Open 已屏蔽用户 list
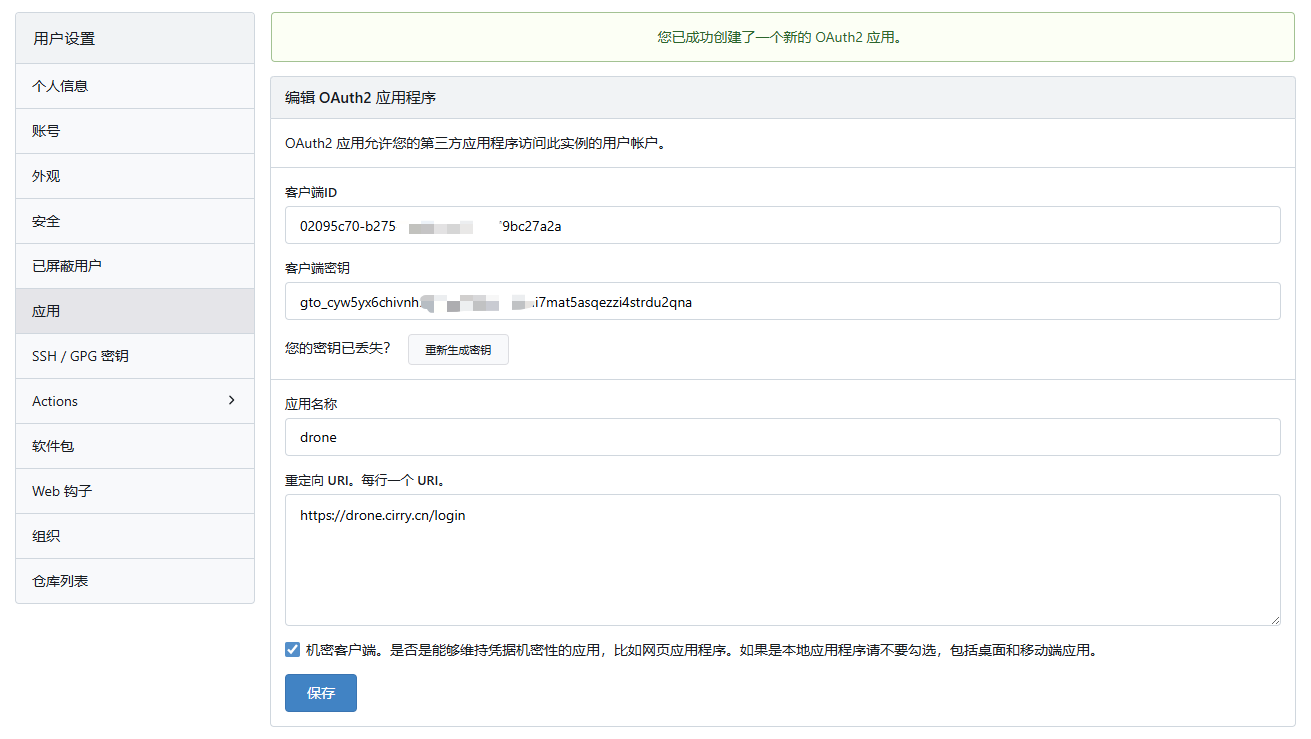The height and width of the screenshot is (739, 1311). point(67,266)
